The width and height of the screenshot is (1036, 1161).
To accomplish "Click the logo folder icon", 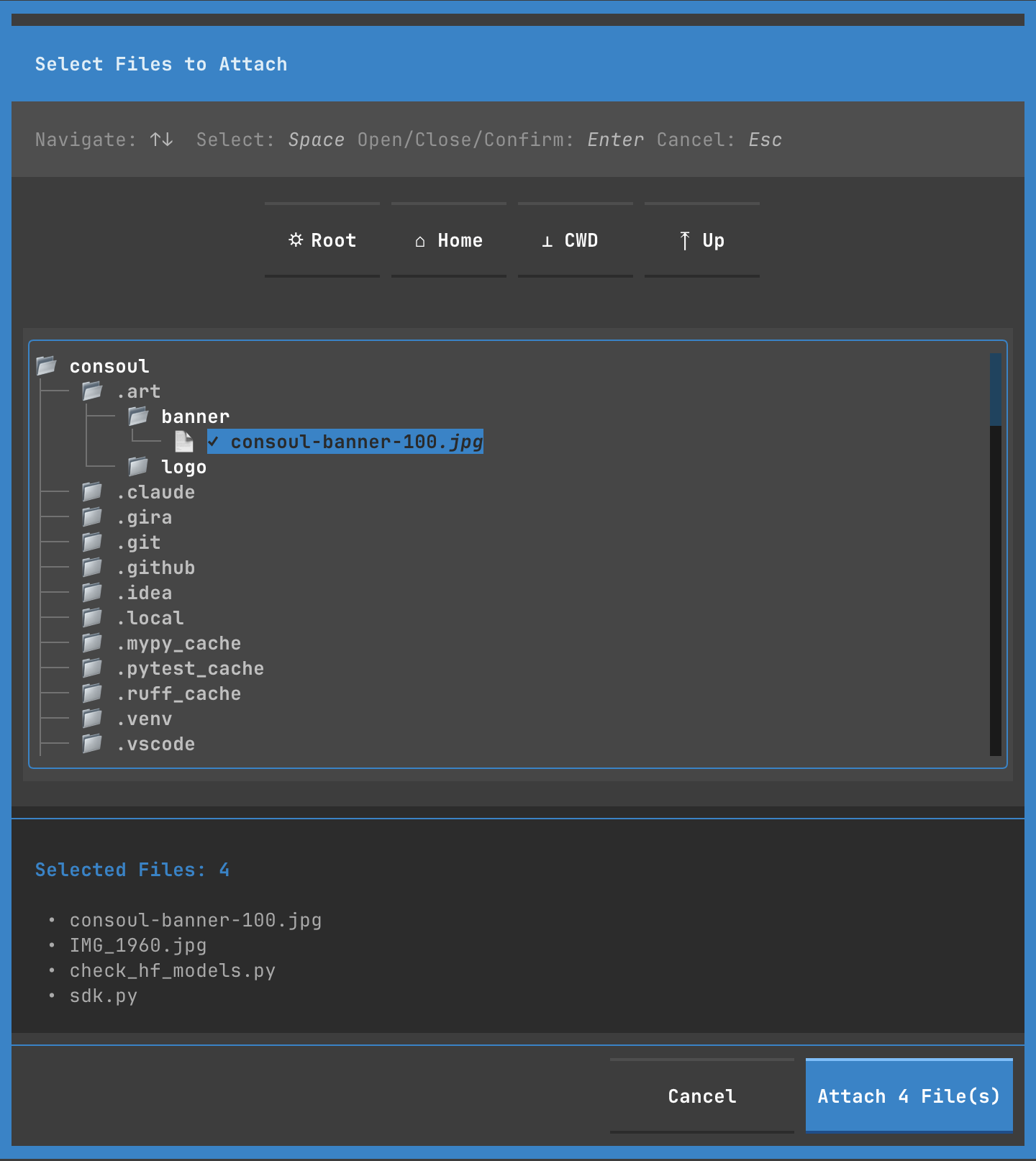I will point(138,467).
